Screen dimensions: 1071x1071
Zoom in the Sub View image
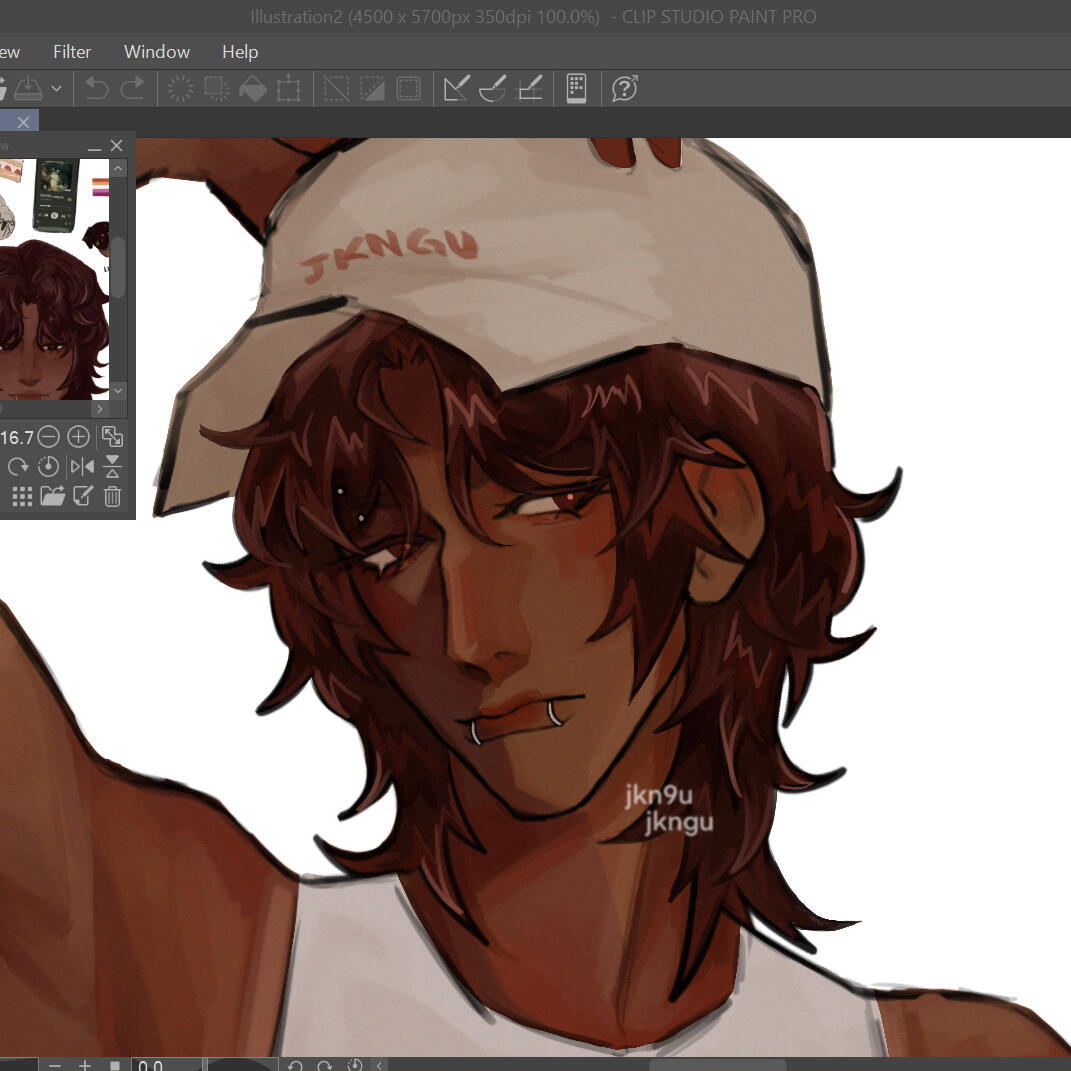(x=78, y=437)
